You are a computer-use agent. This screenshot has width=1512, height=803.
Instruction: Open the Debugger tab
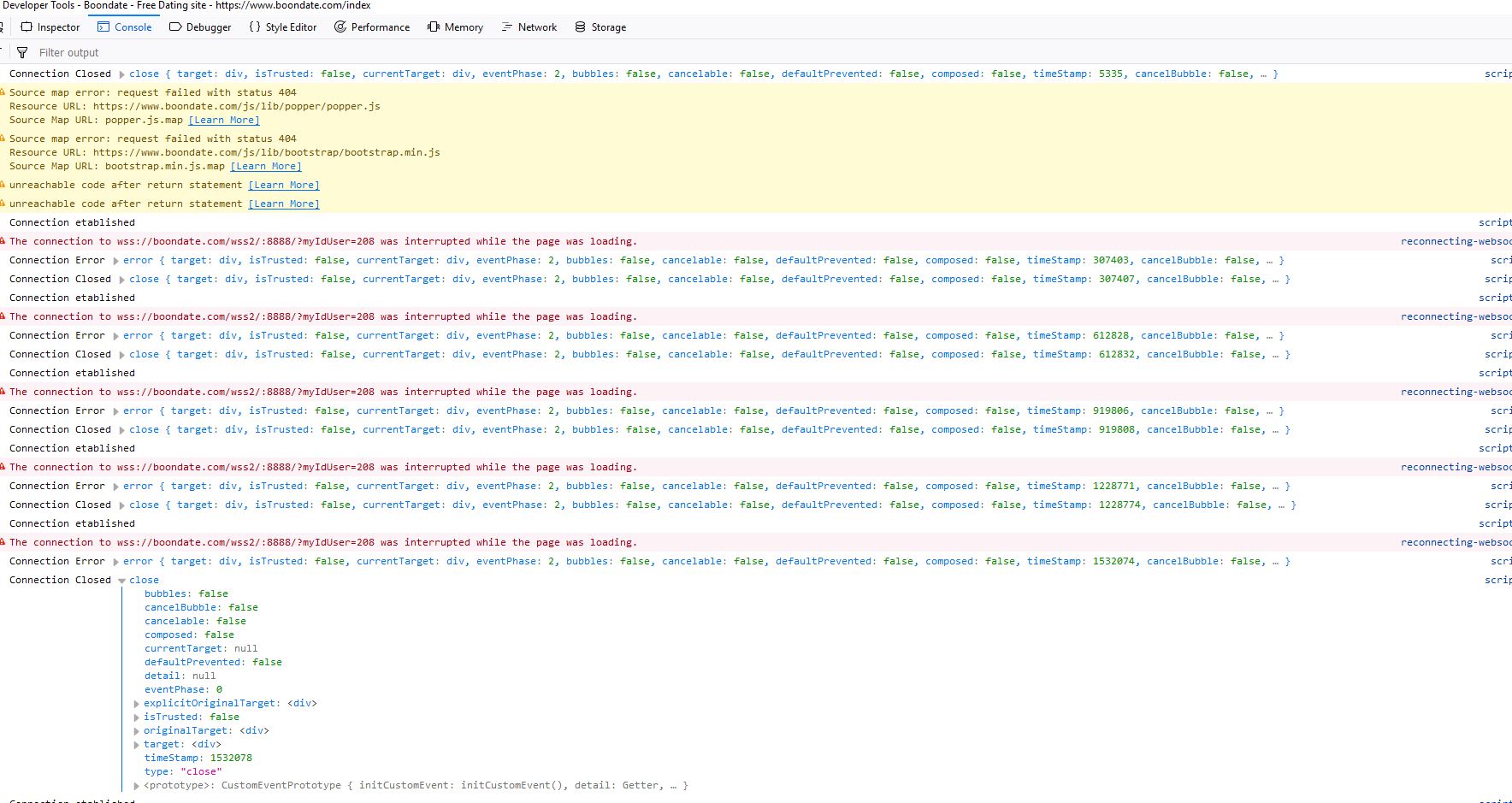tap(200, 27)
